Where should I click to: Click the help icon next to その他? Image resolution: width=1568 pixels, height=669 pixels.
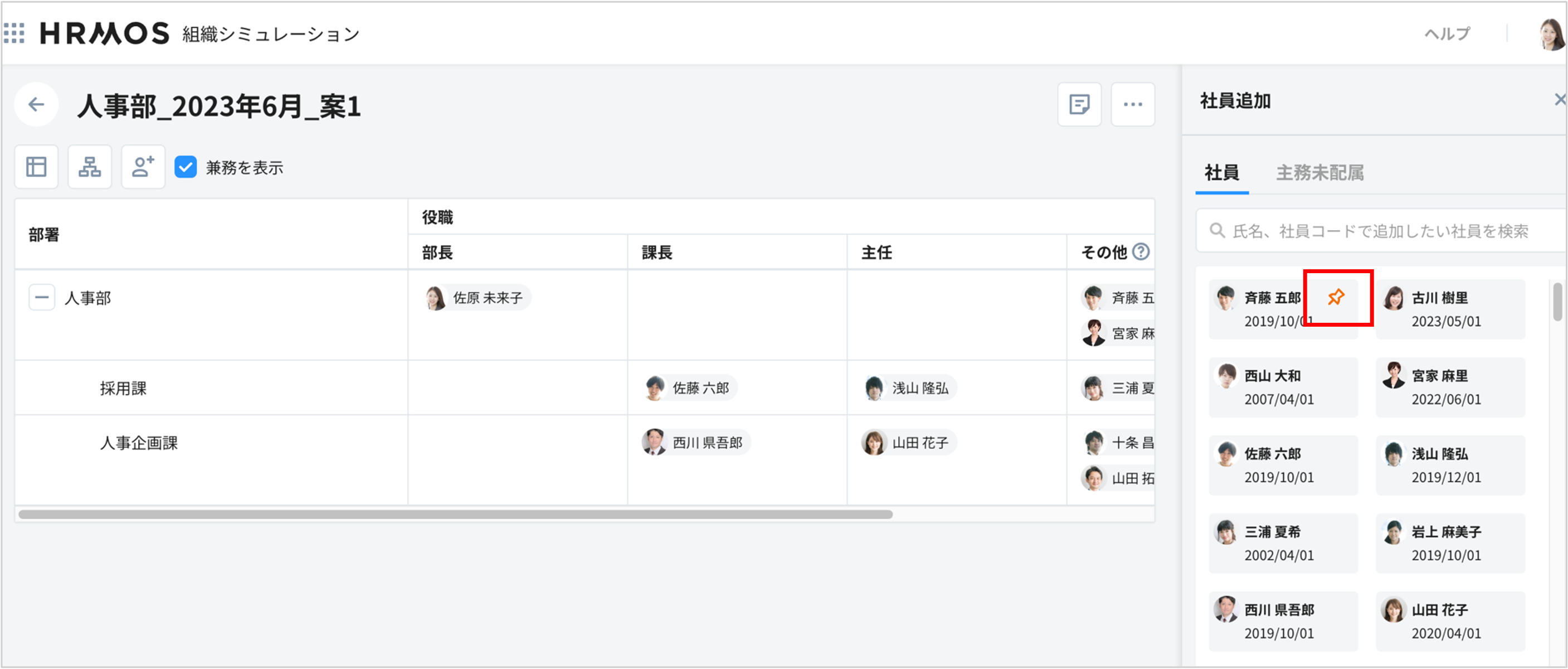pyautogui.click(x=1141, y=251)
